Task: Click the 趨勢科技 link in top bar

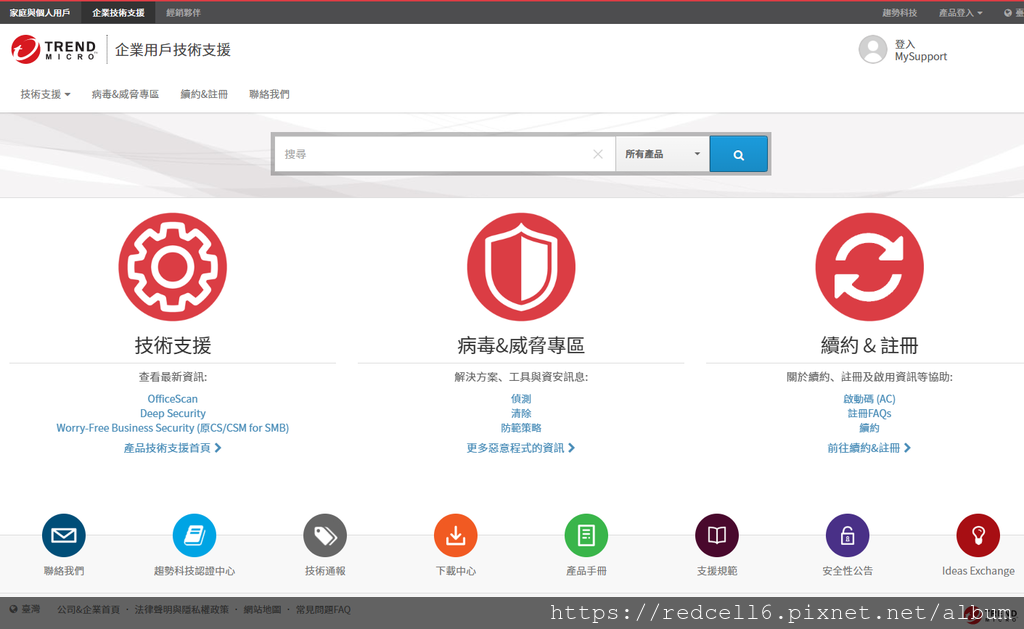Action: click(899, 12)
